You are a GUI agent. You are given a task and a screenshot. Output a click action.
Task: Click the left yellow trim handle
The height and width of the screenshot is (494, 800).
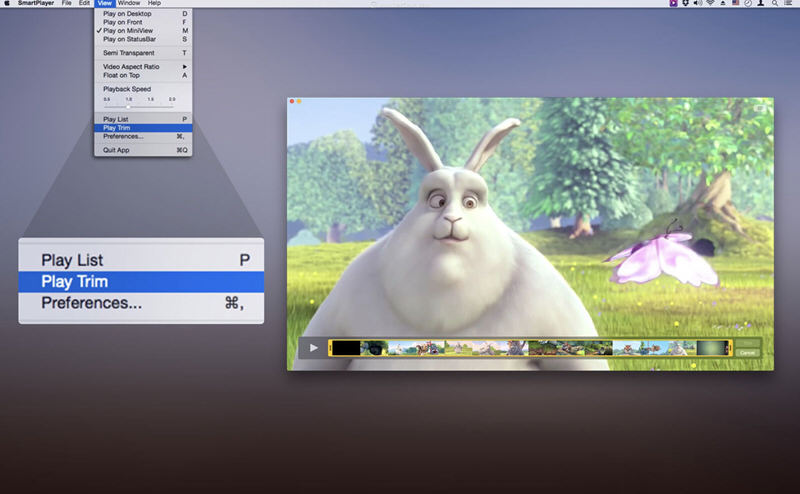(x=330, y=348)
